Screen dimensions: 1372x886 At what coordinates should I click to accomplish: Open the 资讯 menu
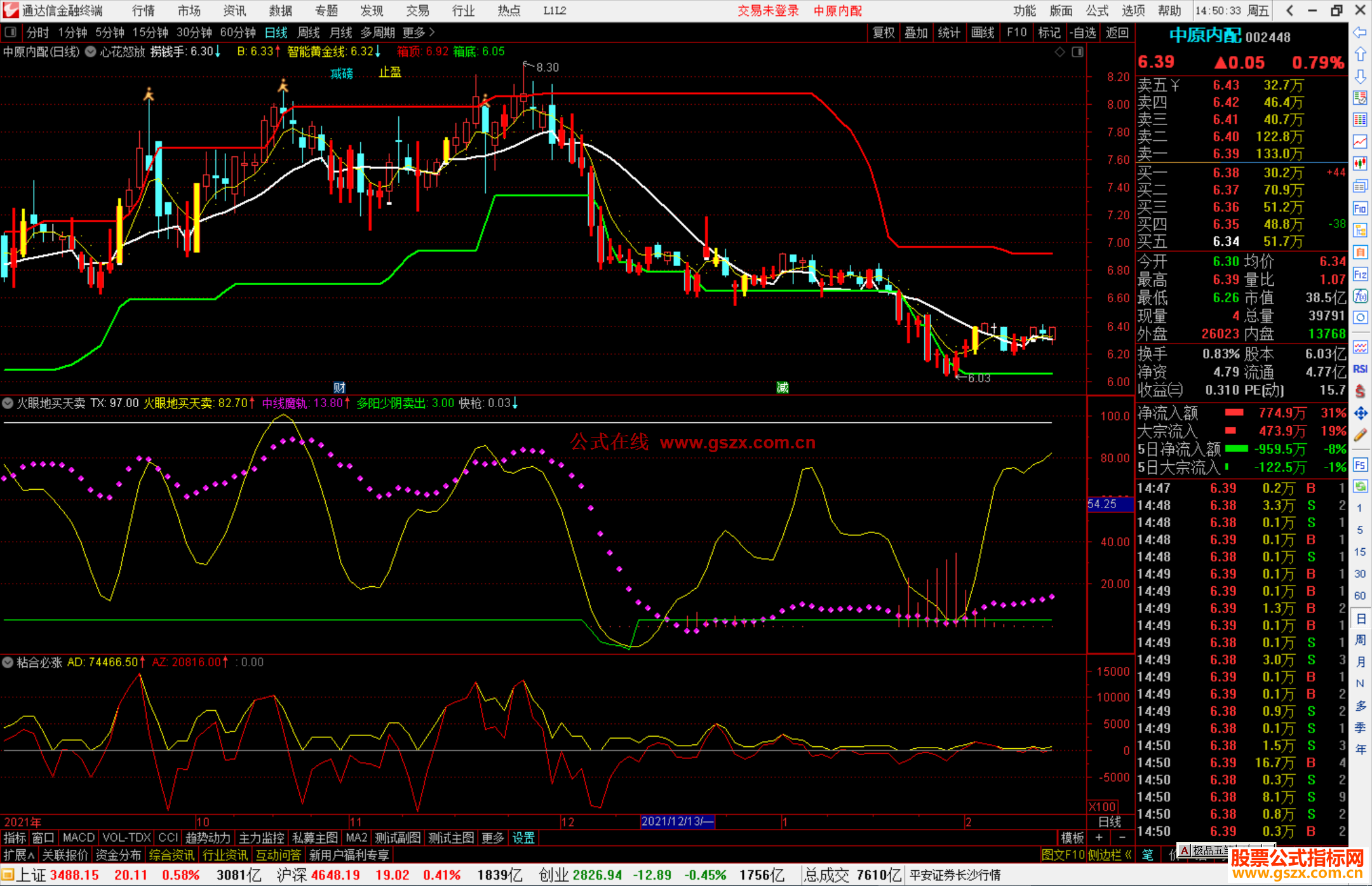(234, 11)
